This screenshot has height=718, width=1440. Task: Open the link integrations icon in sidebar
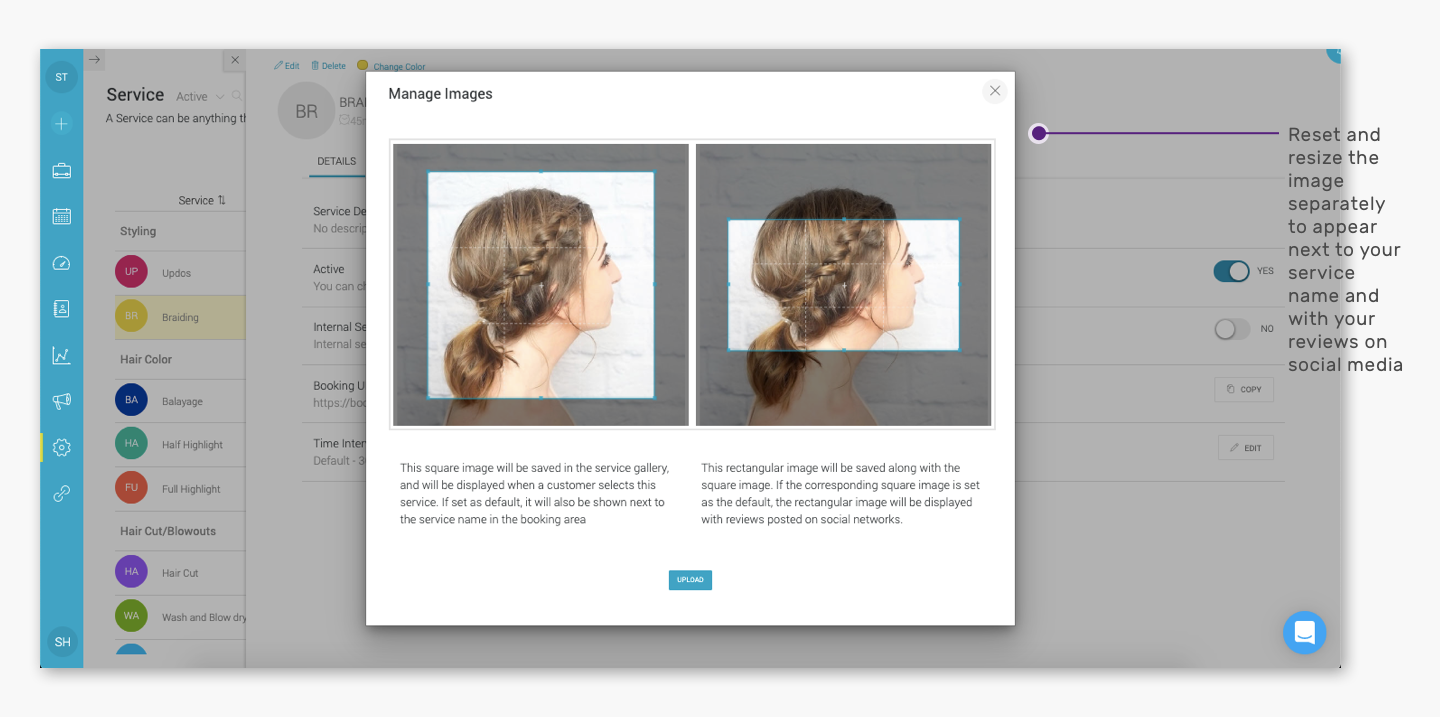point(62,493)
